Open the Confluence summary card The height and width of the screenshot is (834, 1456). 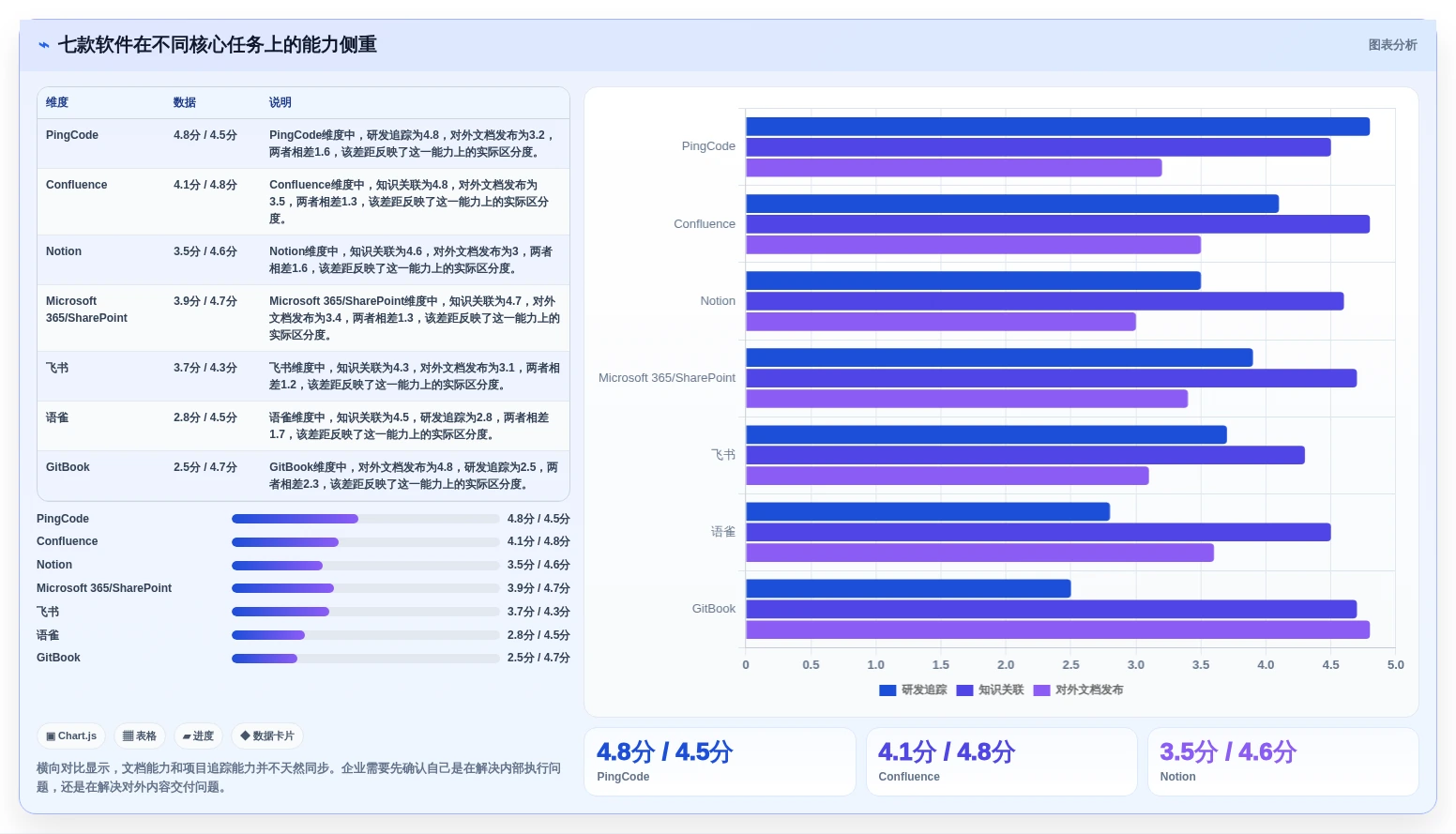pos(1001,762)
